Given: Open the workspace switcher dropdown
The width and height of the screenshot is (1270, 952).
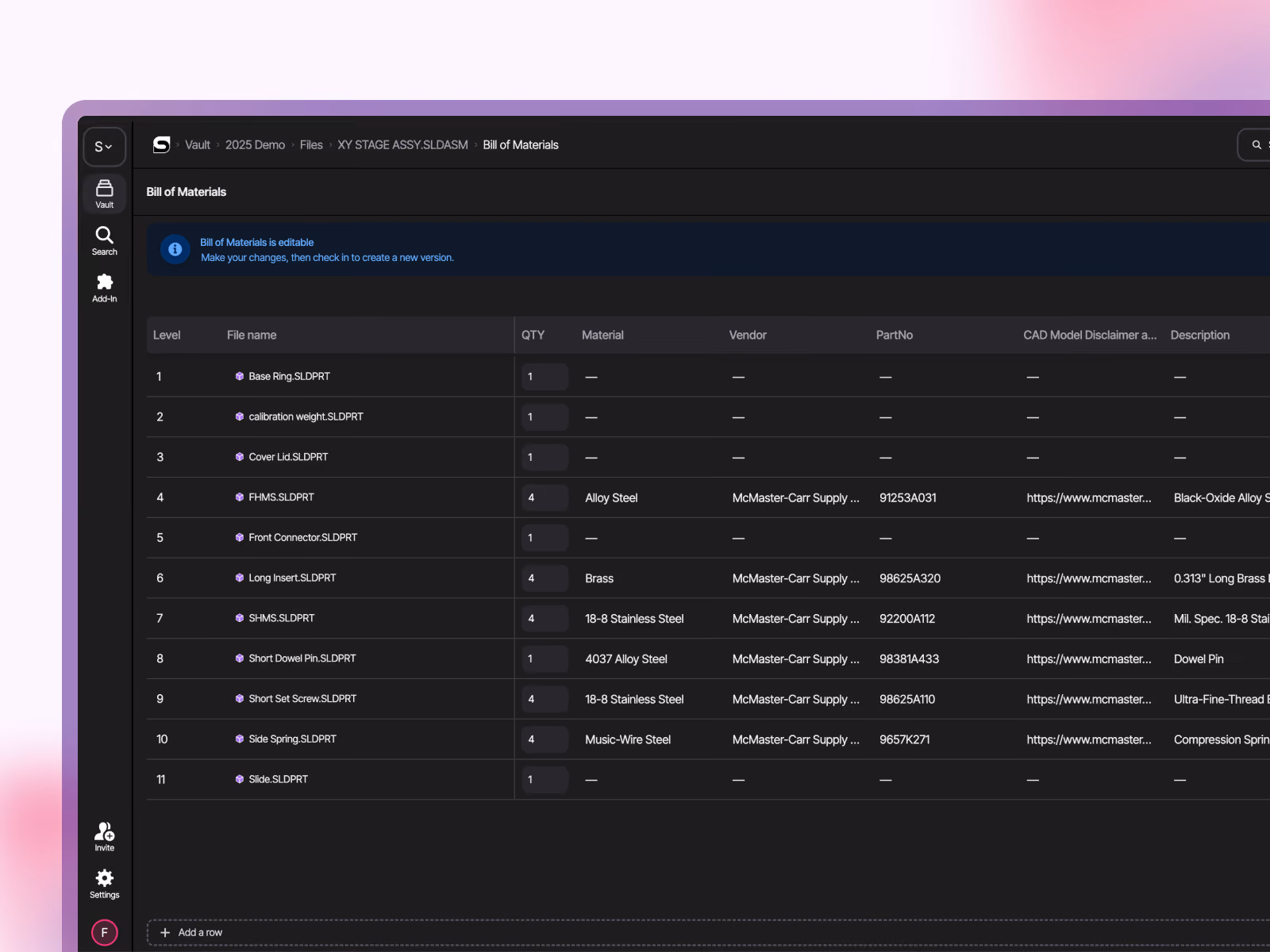Looking at the screenshot, I should [x=104, y=147].
